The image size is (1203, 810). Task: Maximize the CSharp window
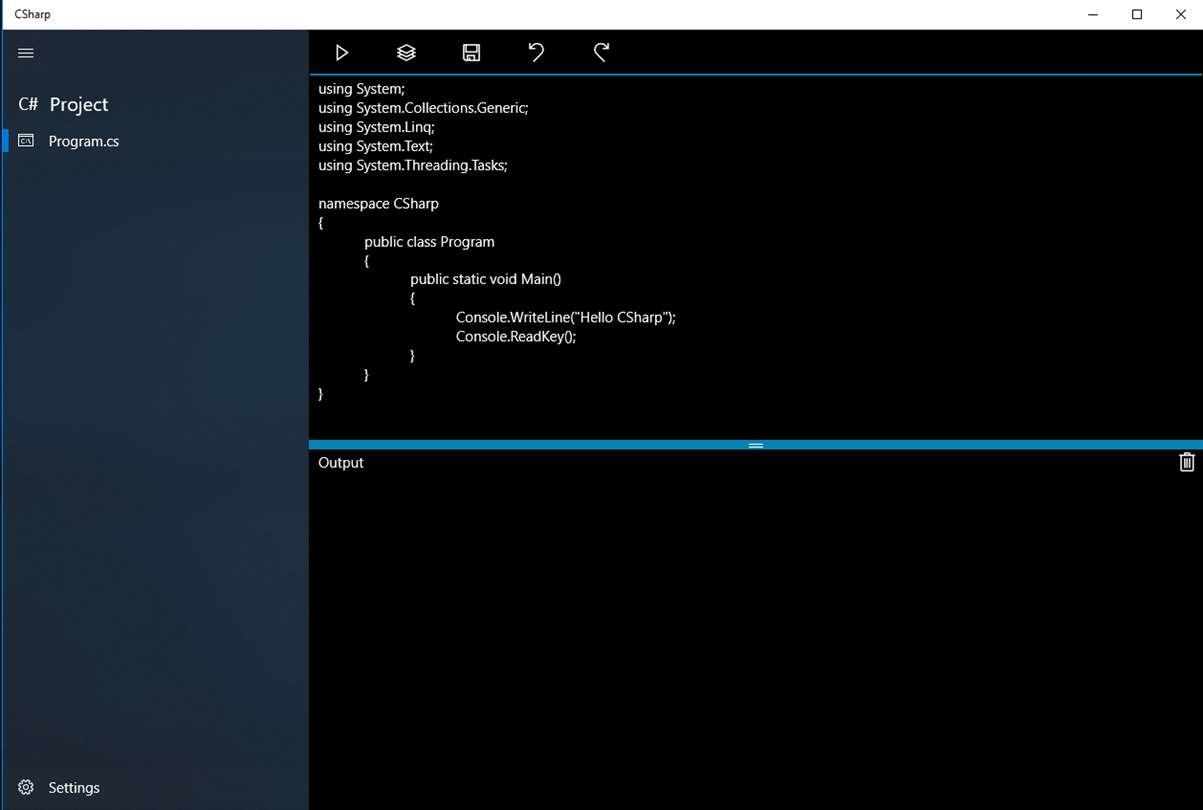click(x=1137, y=14)
